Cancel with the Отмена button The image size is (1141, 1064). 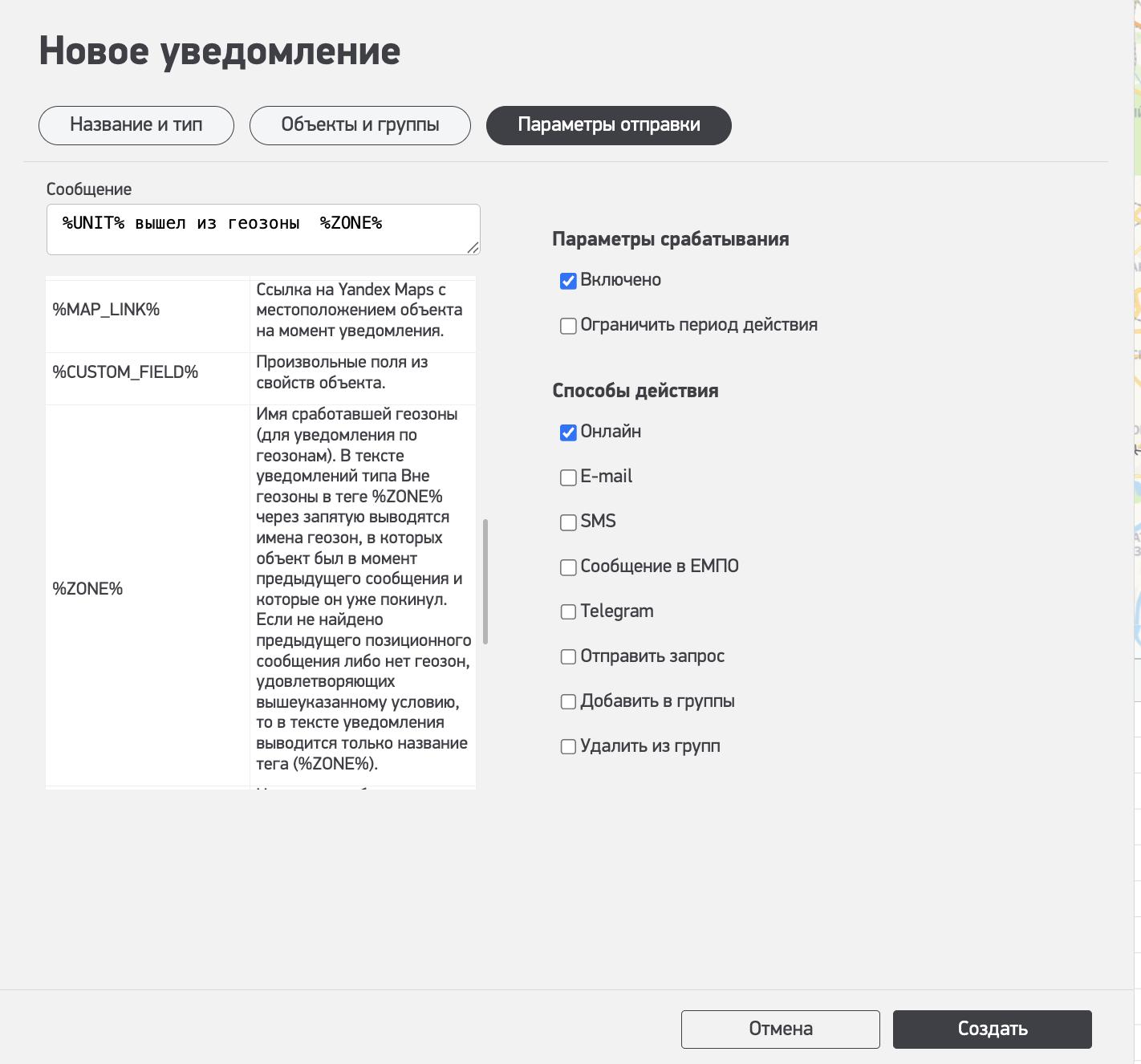tap(780, 1029)
